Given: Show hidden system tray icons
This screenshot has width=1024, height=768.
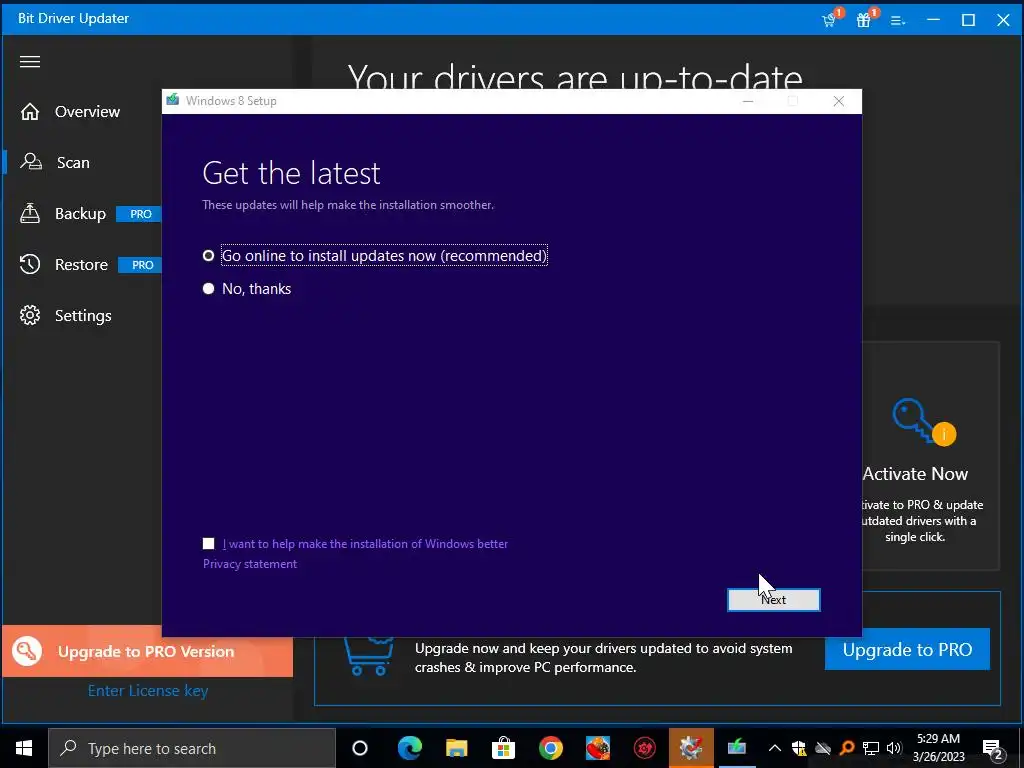Looking at the screenshot, I should (x=775, y=748).
